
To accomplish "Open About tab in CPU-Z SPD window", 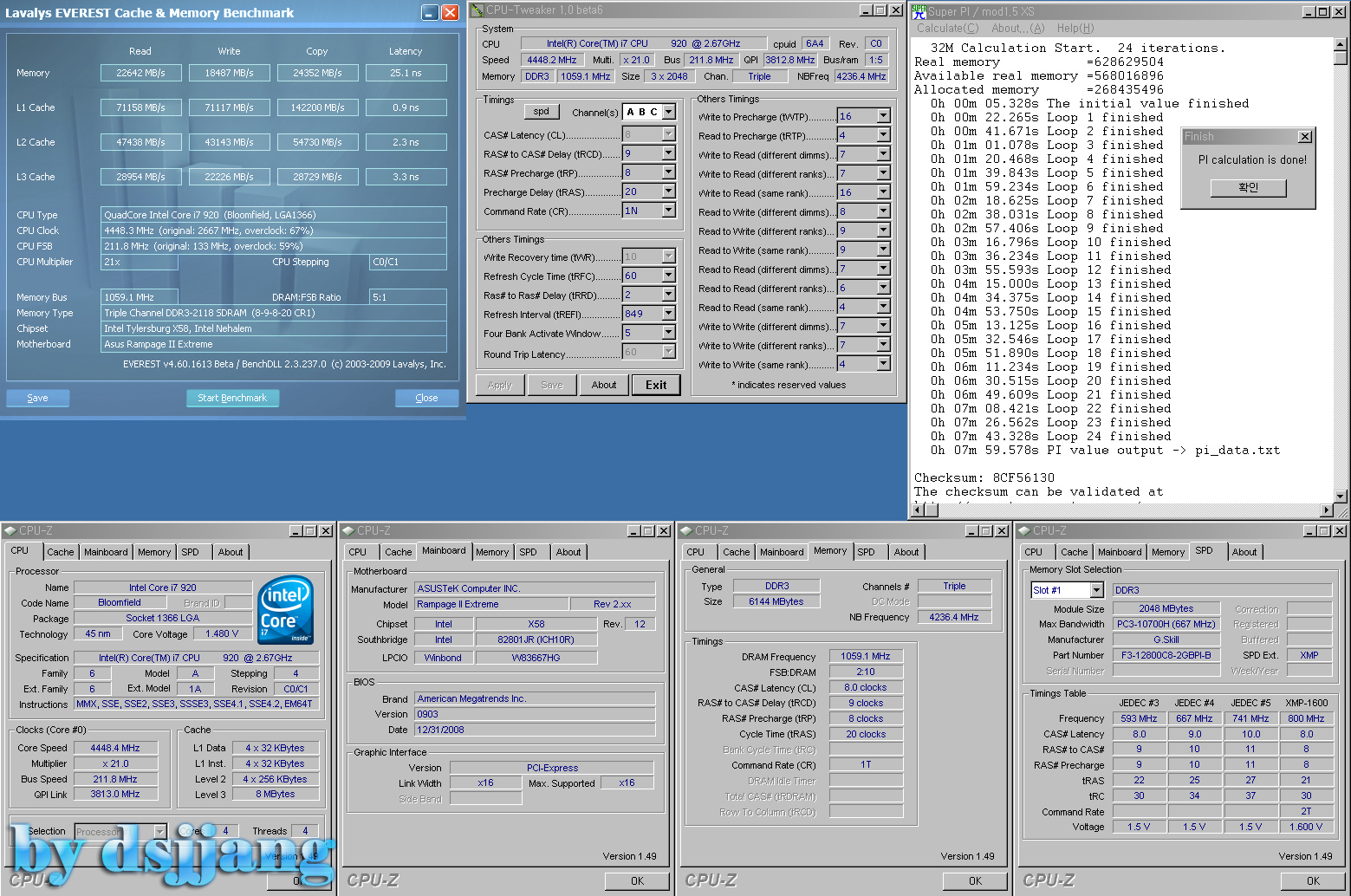I will [1244, 552].
